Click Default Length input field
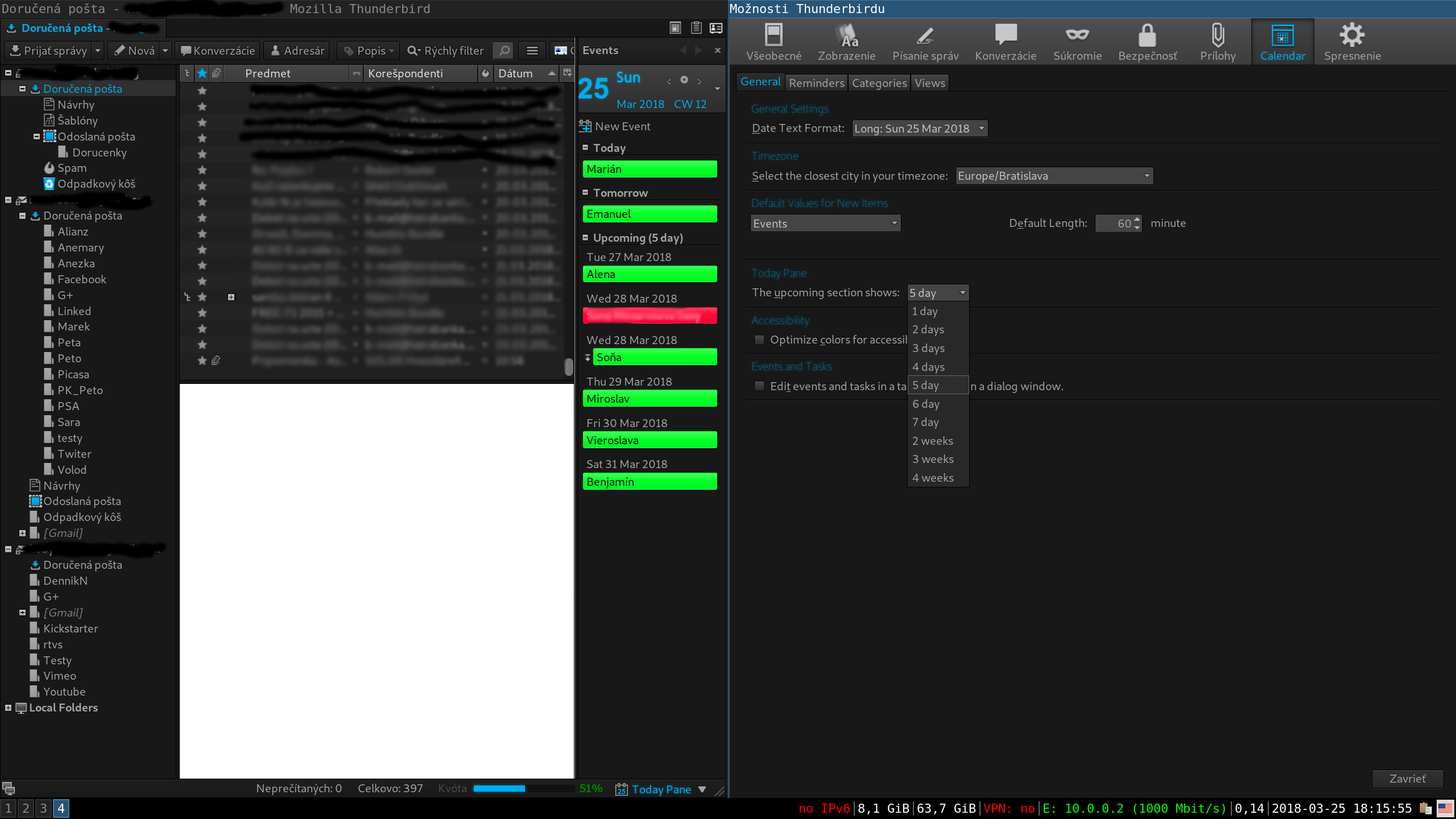 point(1114,224)
